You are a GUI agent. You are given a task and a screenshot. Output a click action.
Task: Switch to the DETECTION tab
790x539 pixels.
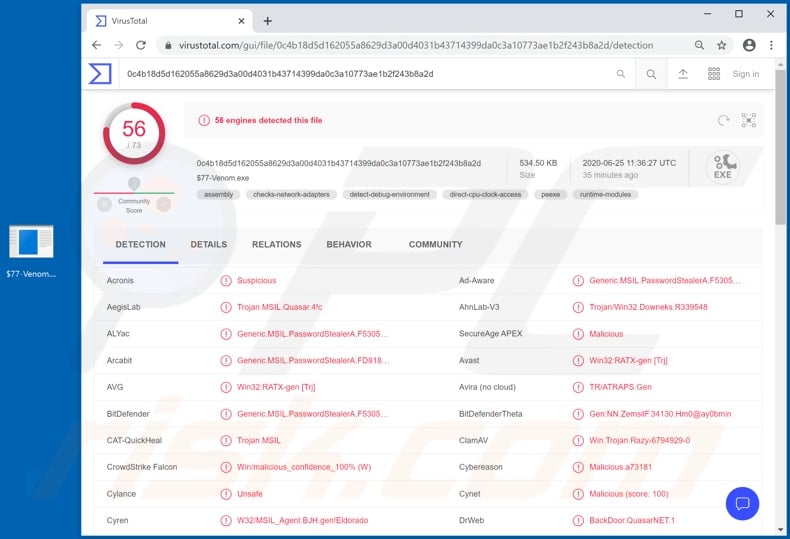[x=141, y=244]
